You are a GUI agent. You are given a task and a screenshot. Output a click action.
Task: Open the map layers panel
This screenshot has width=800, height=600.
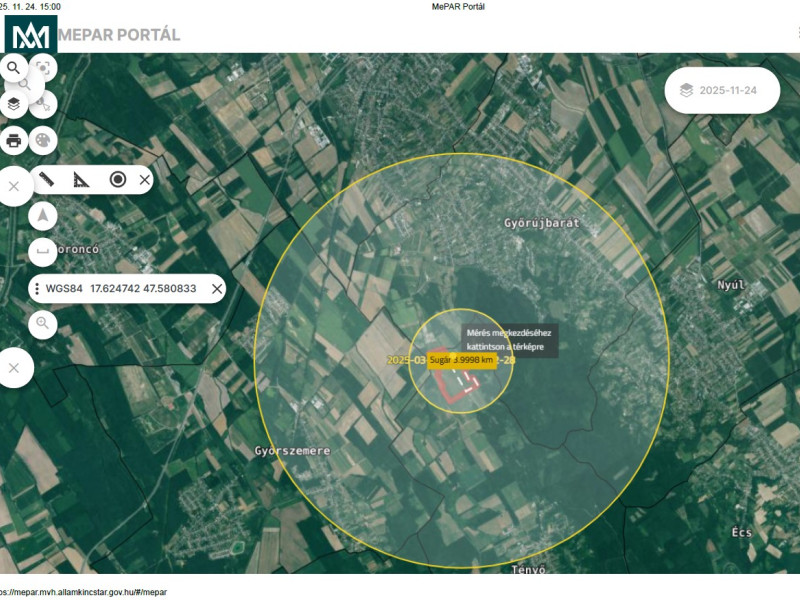[14, 103]
